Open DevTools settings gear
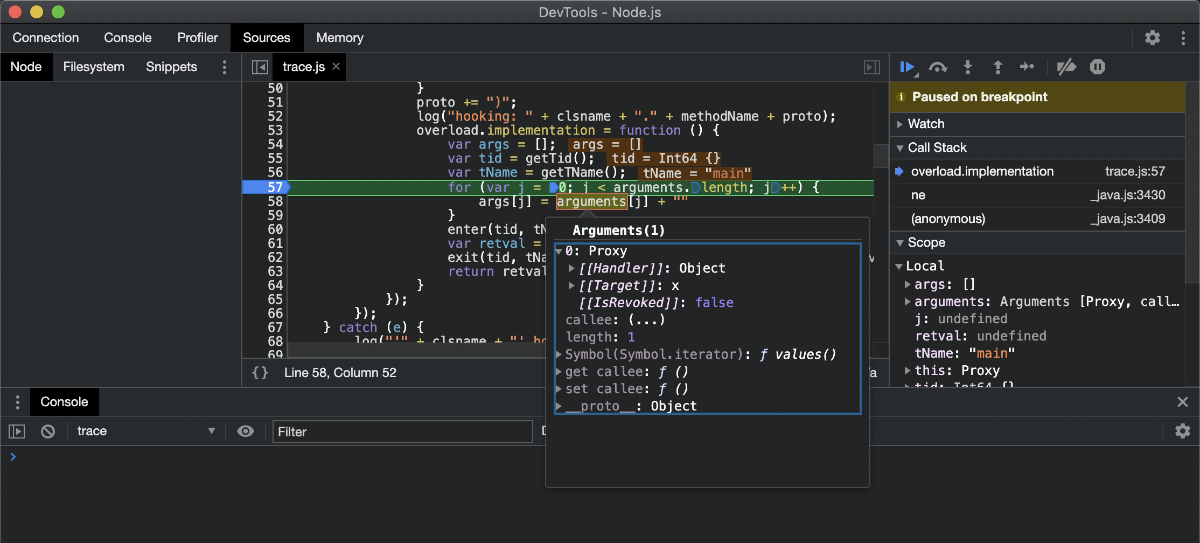Screen dimensions: 1200x543 click(x=1153, y=38)
